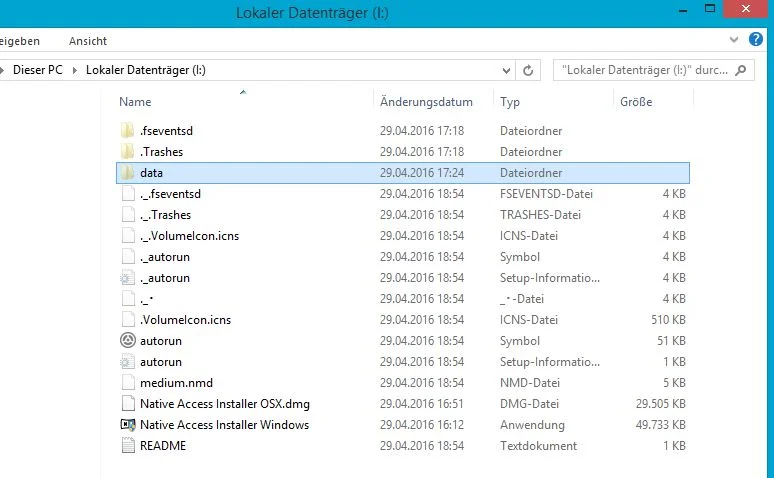Click the Anwendung type cell
Viewport: 774px width, 478px height.
pos(532,425)
